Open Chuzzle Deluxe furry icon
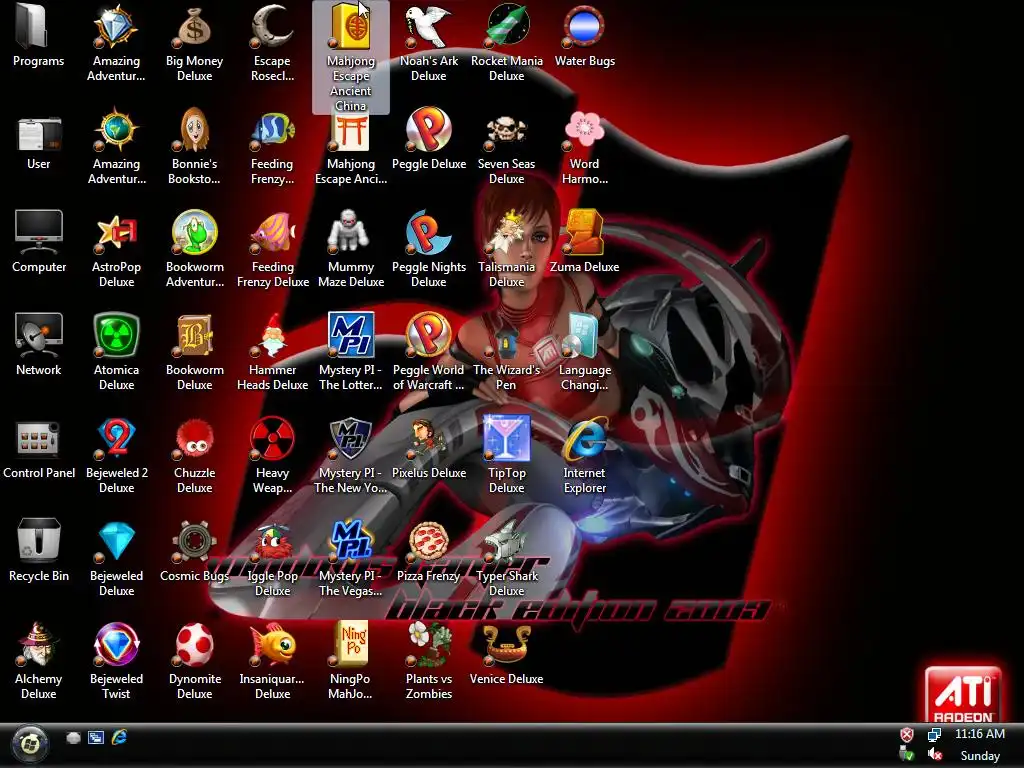1024x768 pixels. [x=194, y=440]
